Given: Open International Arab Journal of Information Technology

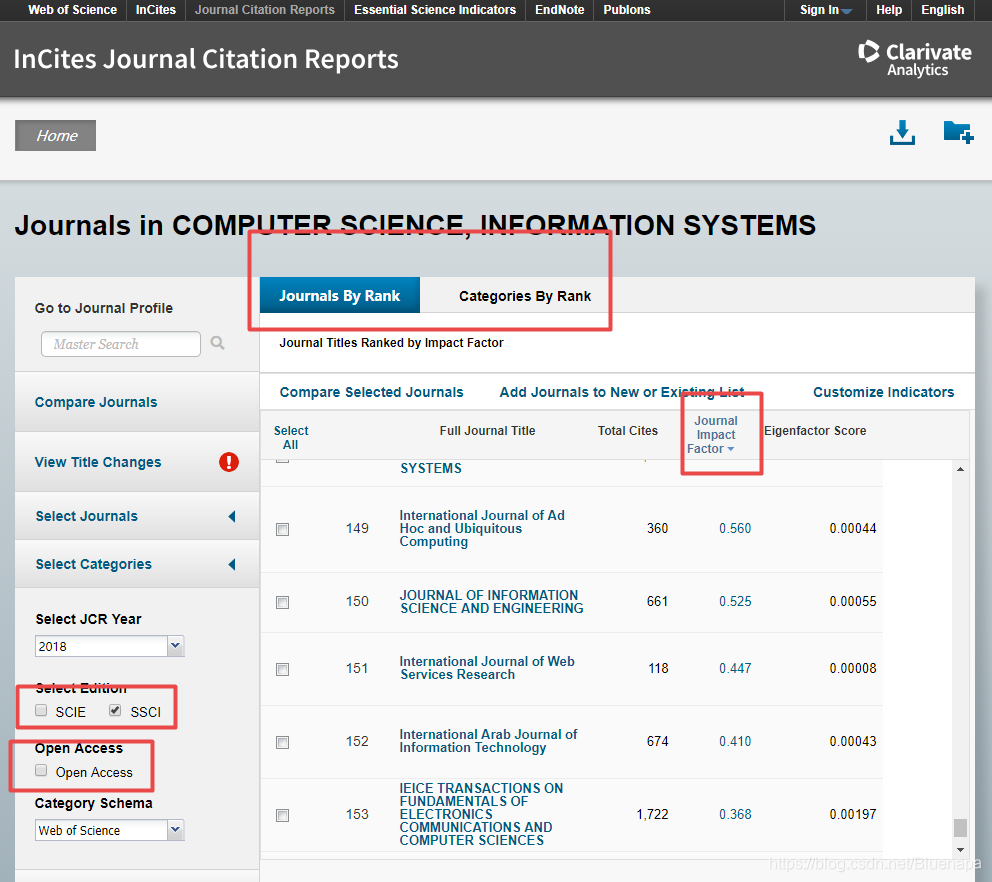Looking at the screenshot, I should (488, 741).
